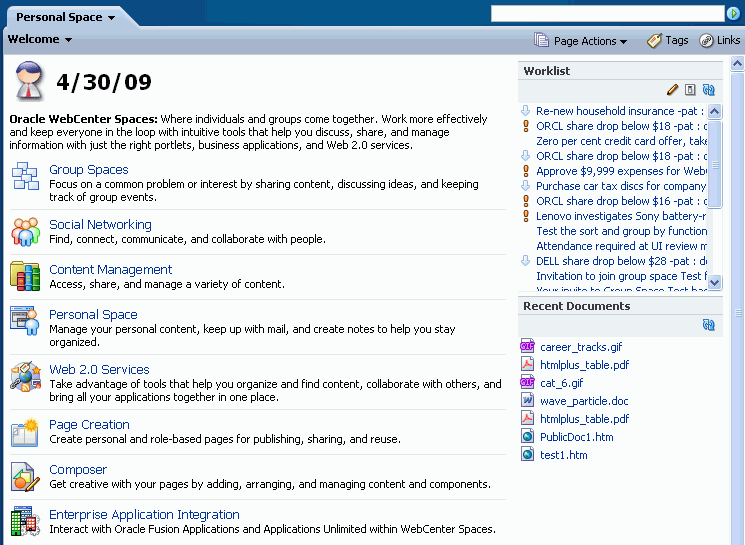The height and width of the screenshot is (545, 745).
Task: Click the Web 2.0 Services globe icon
Action: point(26,376)
